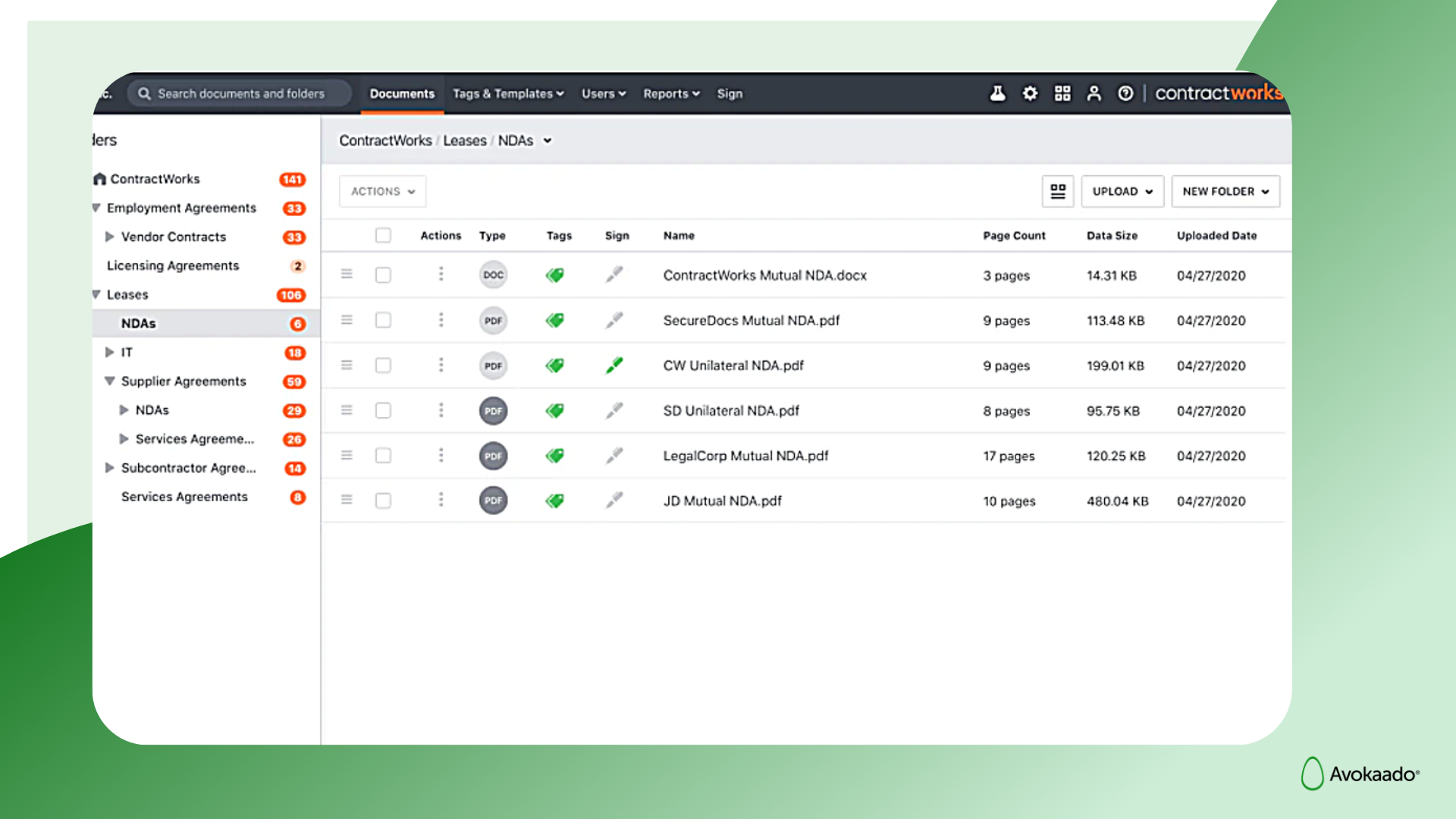This screenshot has width=1456, height=819.
Task: Open actions menu for LegalCorp Mutual NDA.pdf
Action: (x=441, y=455)
